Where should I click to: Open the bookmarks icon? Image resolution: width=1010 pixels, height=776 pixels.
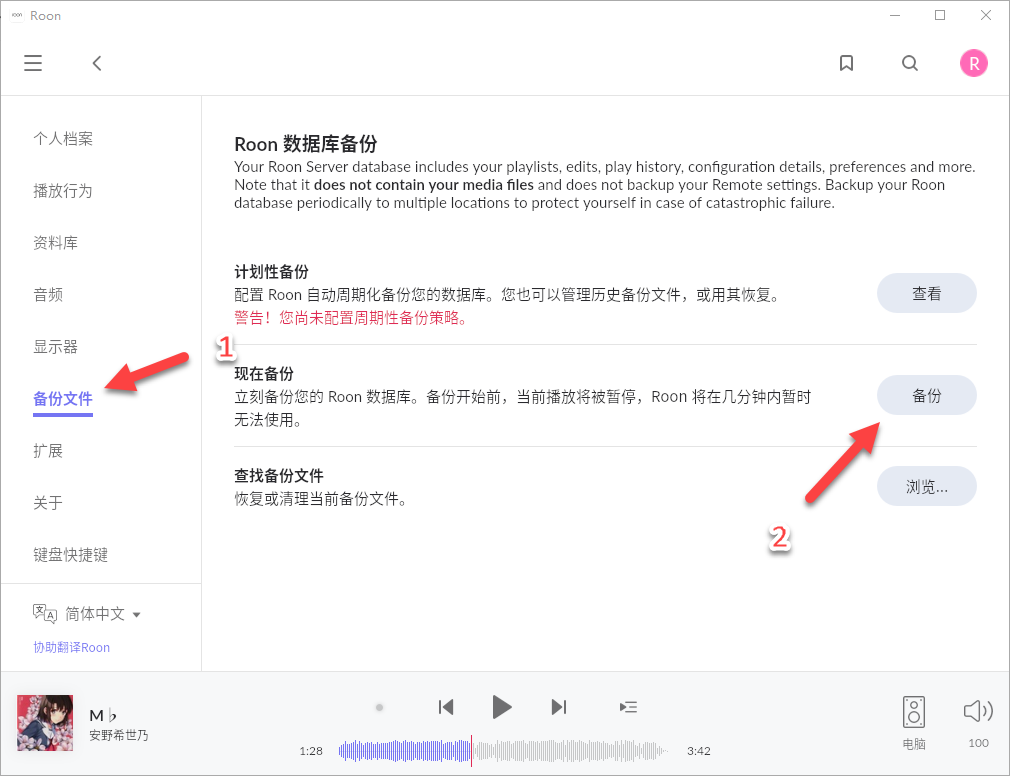846,63
